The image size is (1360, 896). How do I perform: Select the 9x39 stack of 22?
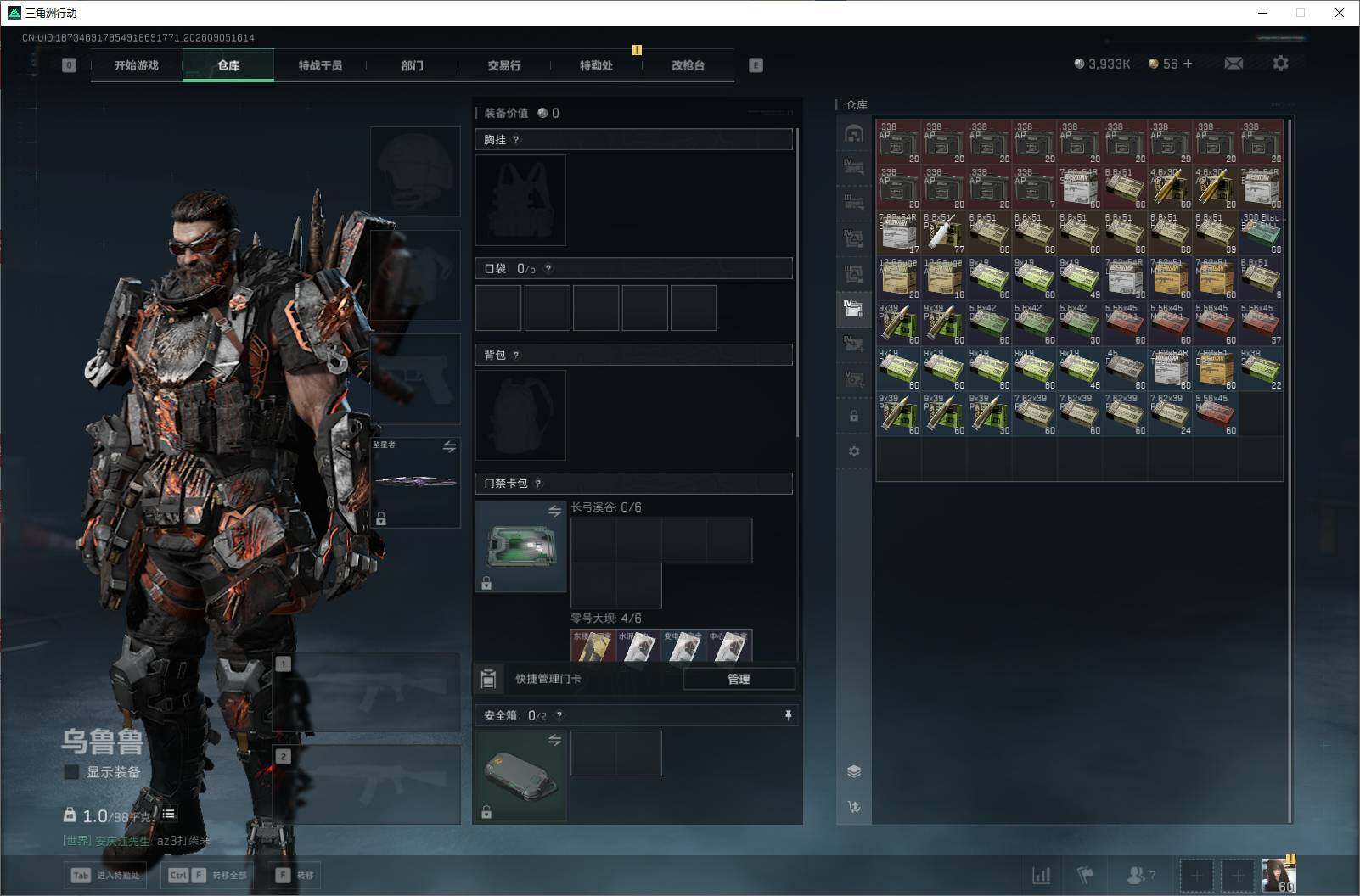[1261, 369]
